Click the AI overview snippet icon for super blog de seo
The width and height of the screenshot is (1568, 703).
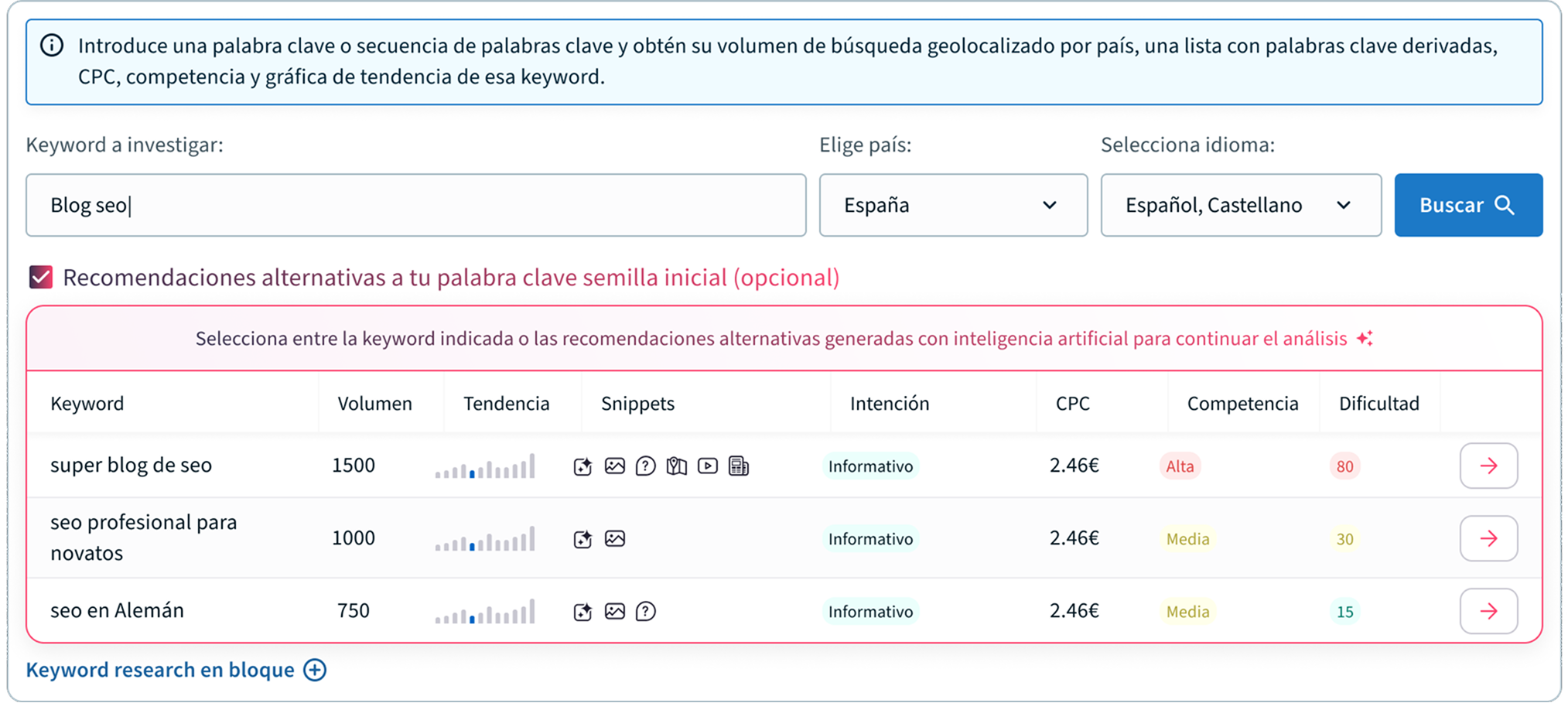(x=582, y=466)
